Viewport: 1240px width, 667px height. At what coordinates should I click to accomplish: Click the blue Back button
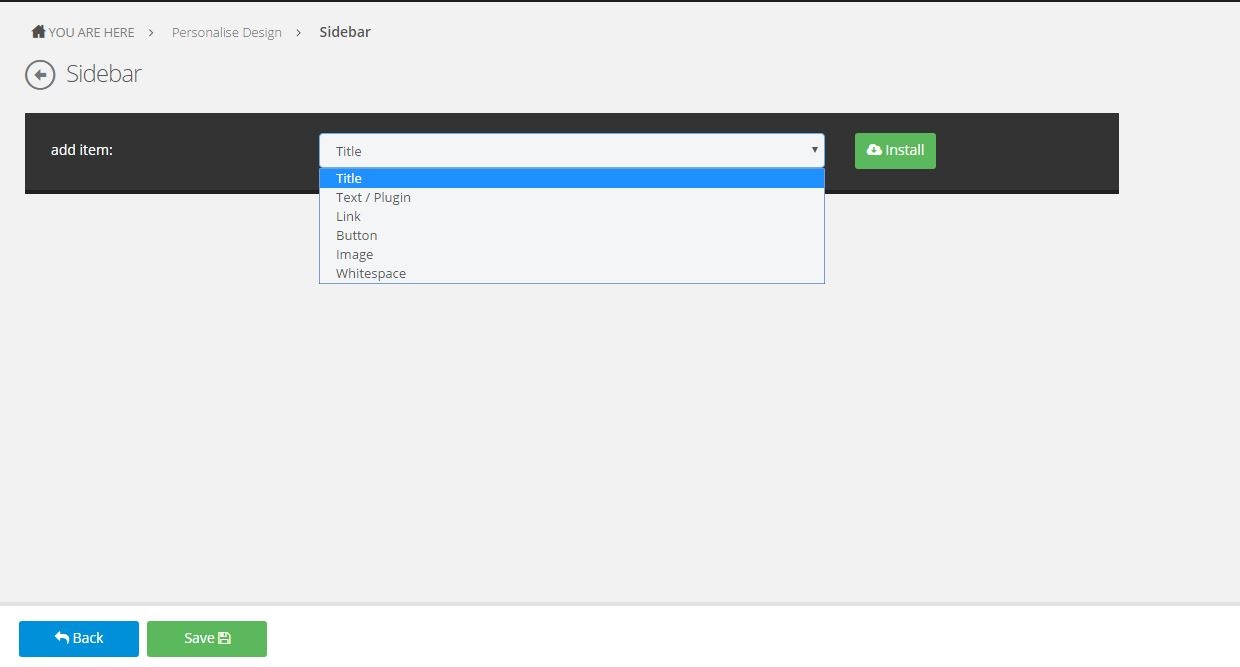[x=79, y=638]
